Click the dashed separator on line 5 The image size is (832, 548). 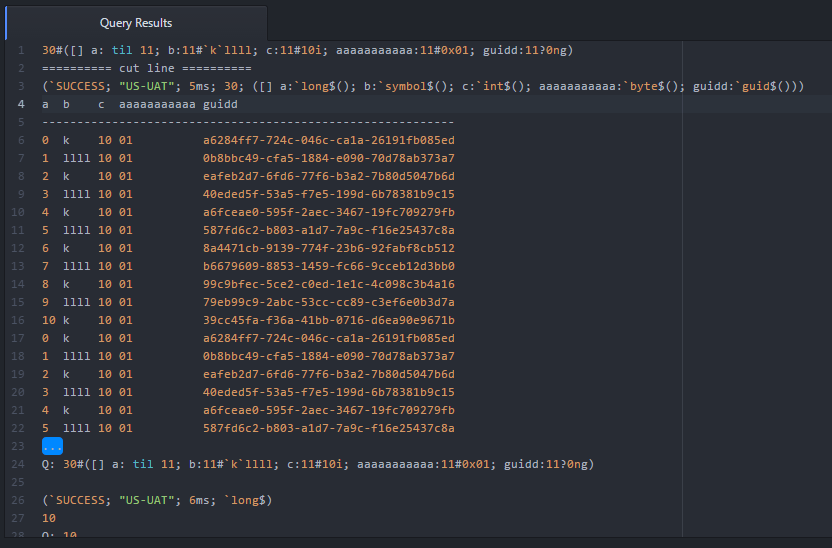pyautogui.click(x=248, y=123)
